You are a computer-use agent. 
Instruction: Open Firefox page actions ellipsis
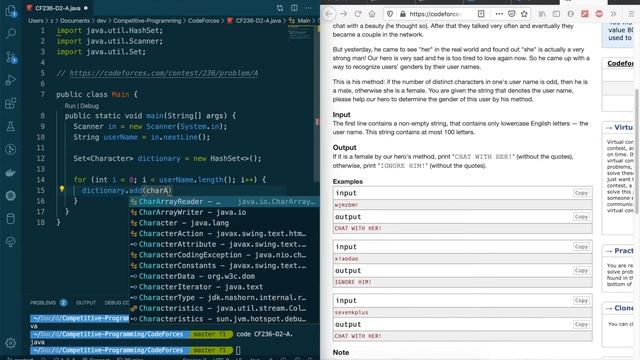click(x=499, y=14)
